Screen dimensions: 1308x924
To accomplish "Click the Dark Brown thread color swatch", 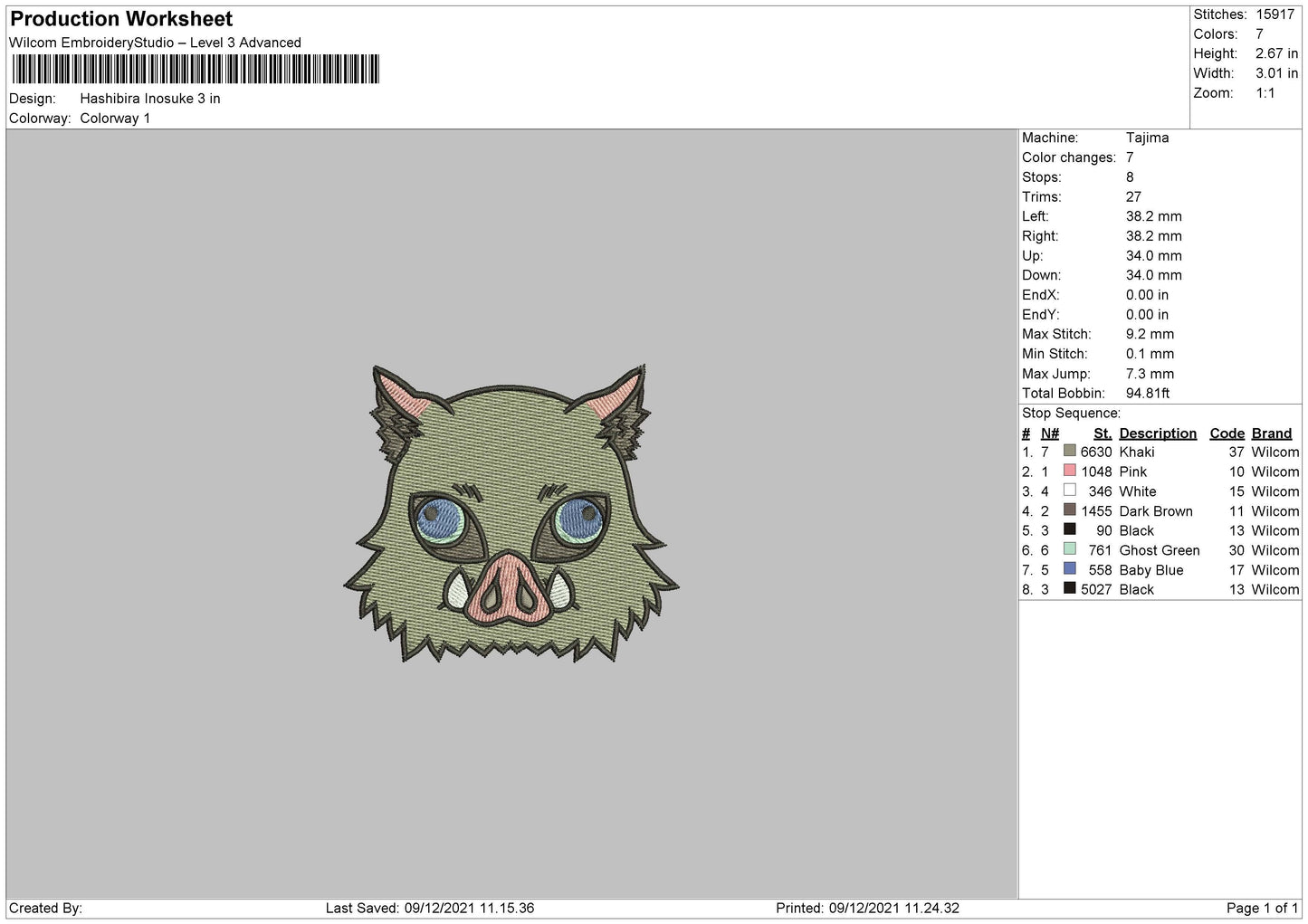I will pos(1070,510).
